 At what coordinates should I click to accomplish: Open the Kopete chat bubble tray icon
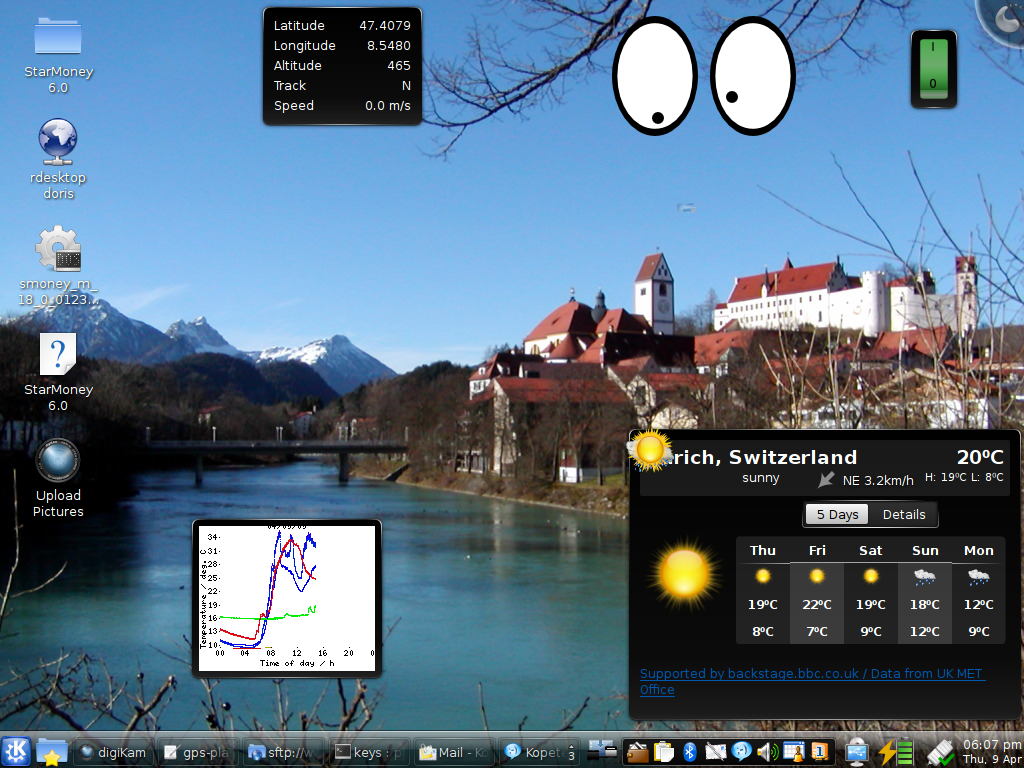click(741, 752)
